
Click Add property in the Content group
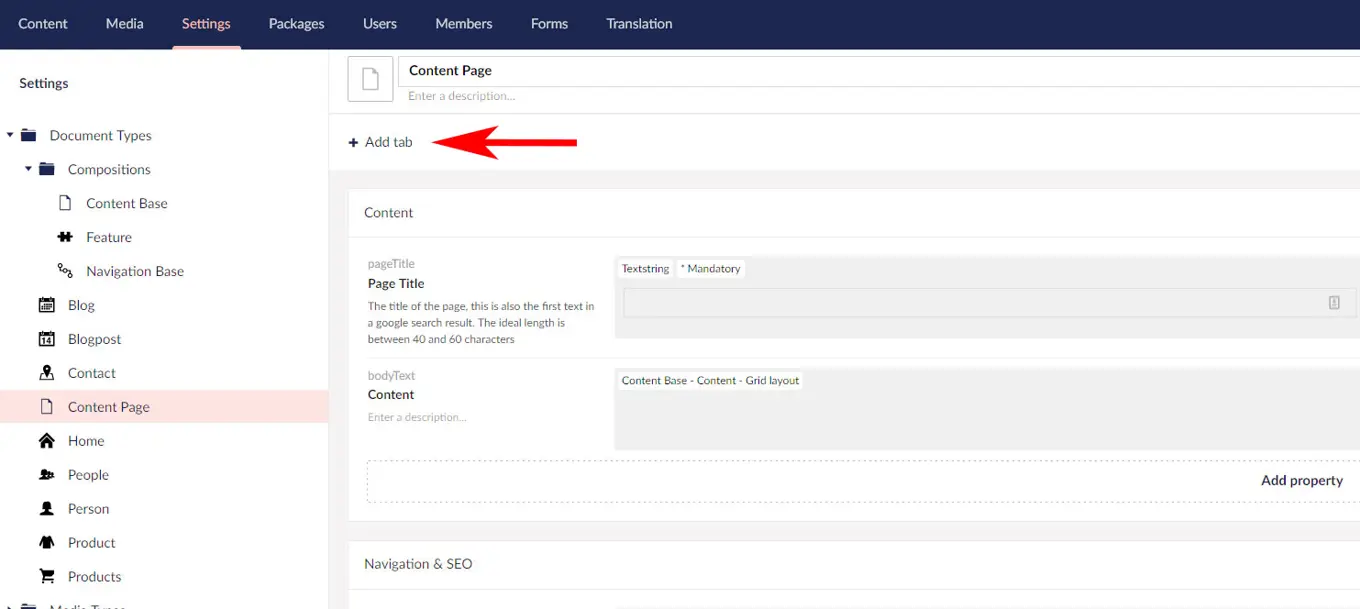click(1302, 480)
